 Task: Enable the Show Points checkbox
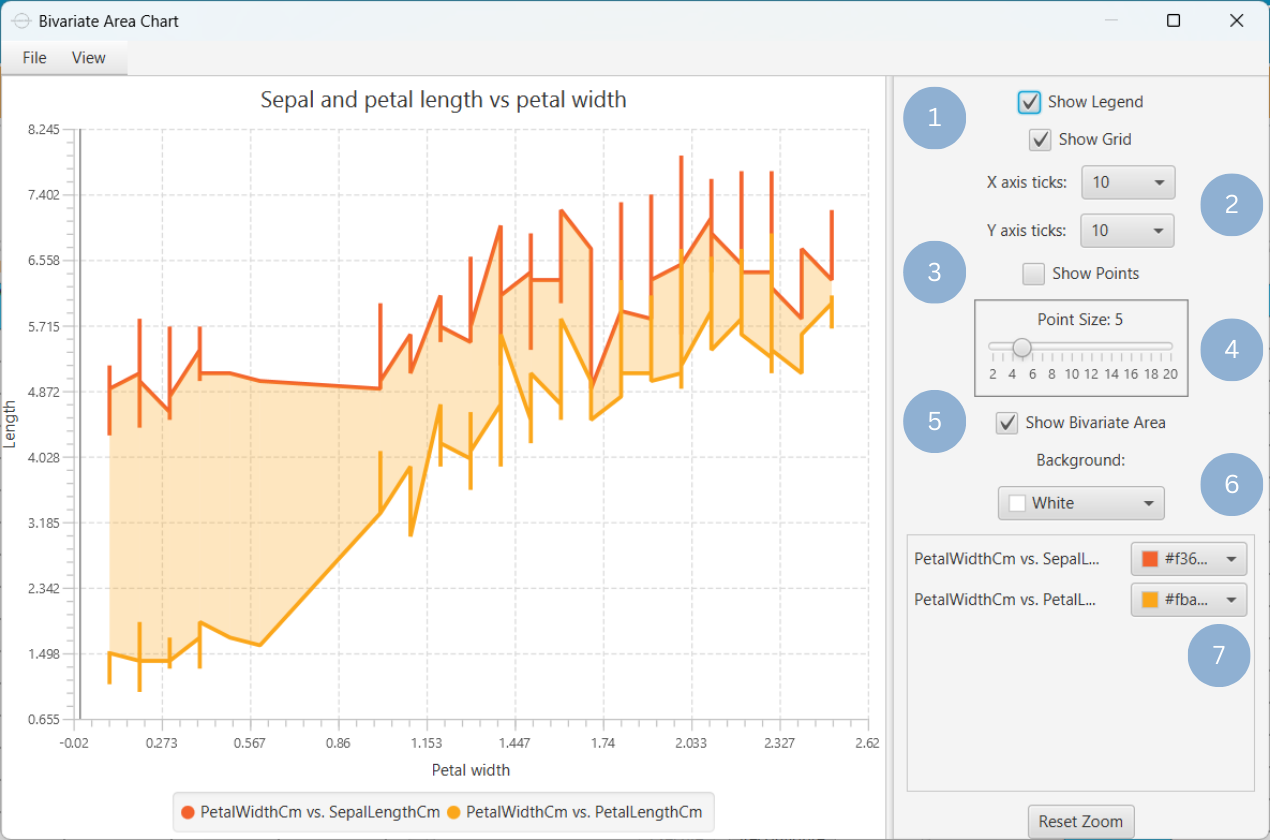click(x=1034, y=274)
